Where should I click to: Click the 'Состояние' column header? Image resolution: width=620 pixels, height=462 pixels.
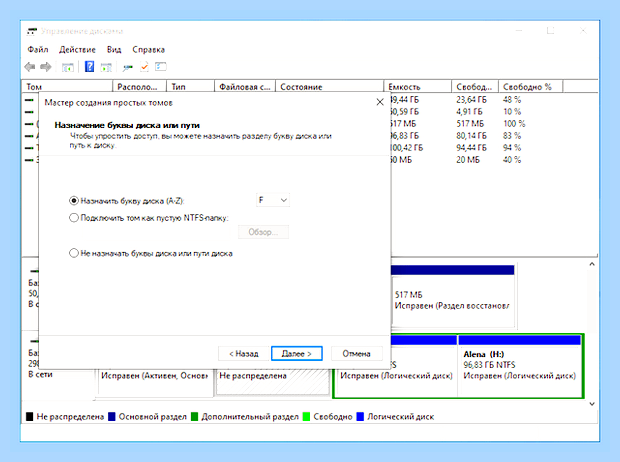(329, 87)
